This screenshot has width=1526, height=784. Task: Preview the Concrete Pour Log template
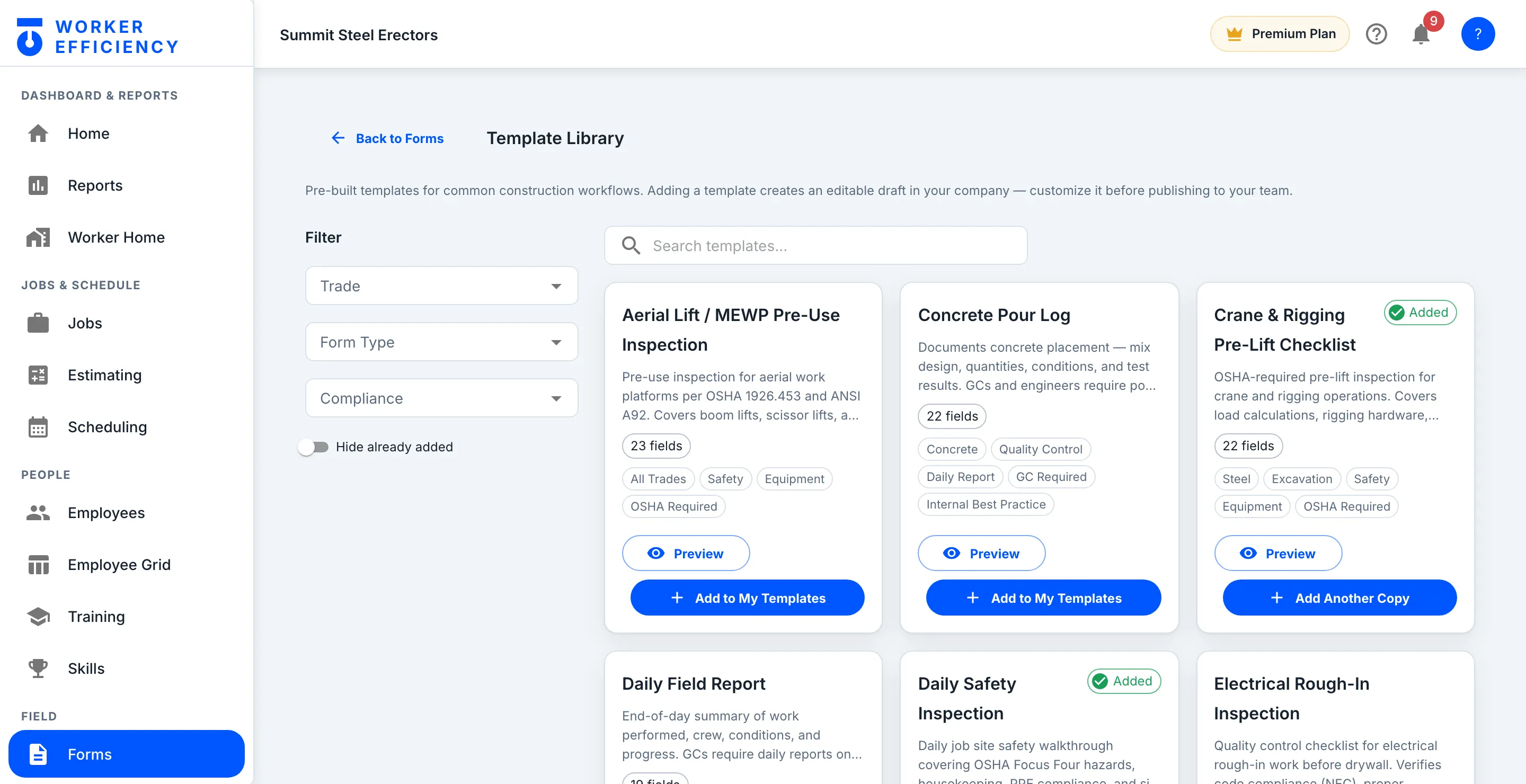(981, 554)
